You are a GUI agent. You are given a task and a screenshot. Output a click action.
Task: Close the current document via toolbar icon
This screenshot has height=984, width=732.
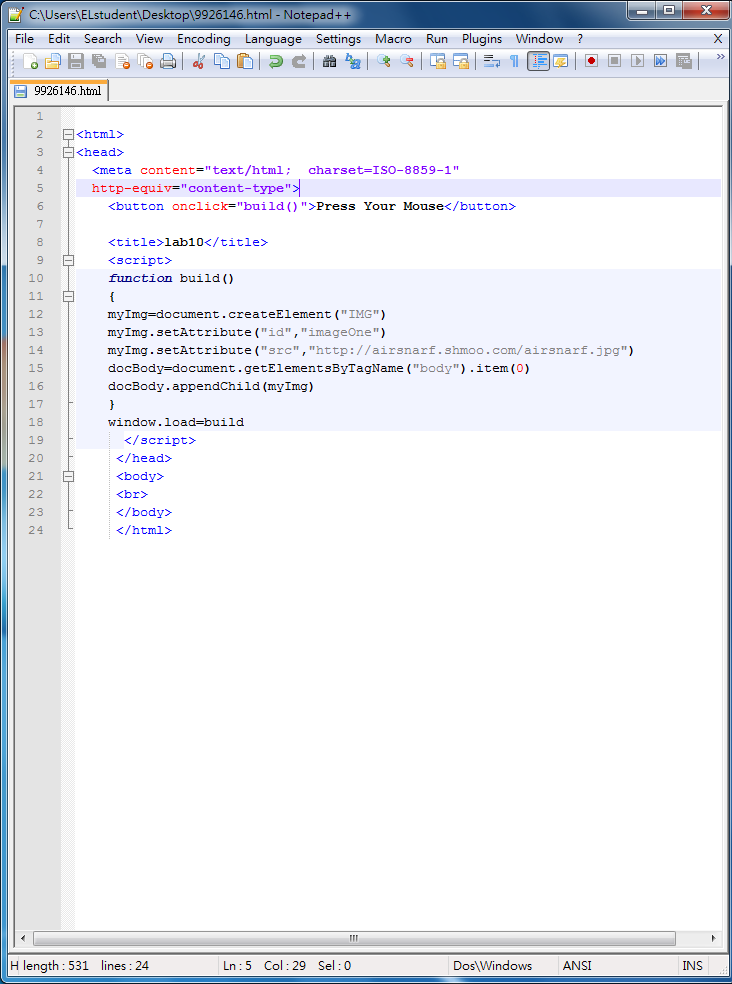pyautogui.click(x=122, y=61)
